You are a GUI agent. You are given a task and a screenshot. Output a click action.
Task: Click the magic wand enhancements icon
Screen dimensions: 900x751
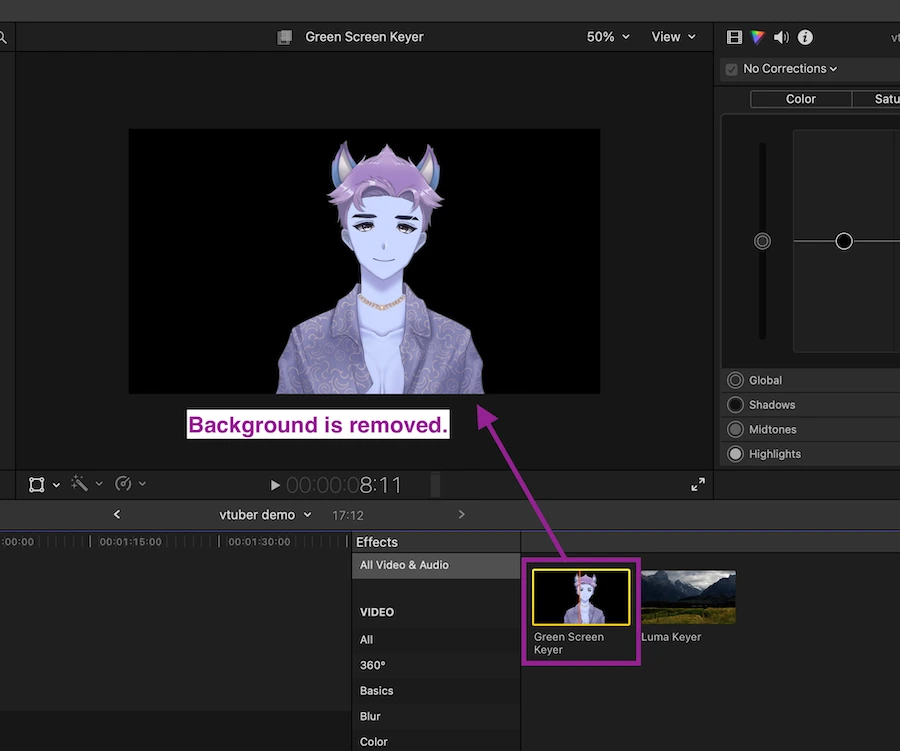(x=79, y=483)
